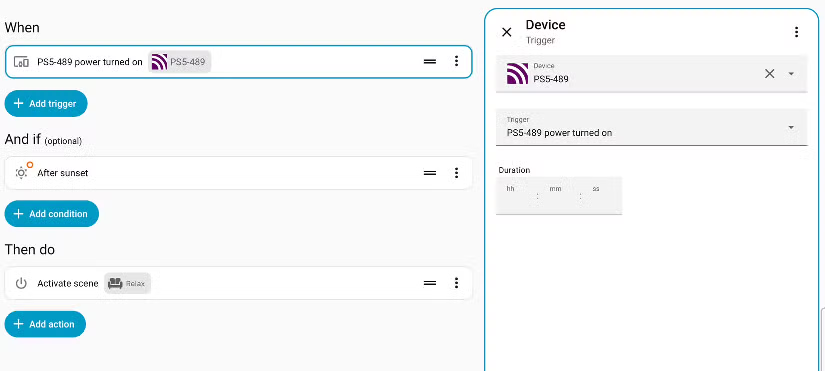This screenshot has height=374, width=831.
Task: Open the Device panel three-dot overflow menu
Action: click(796, 32)
